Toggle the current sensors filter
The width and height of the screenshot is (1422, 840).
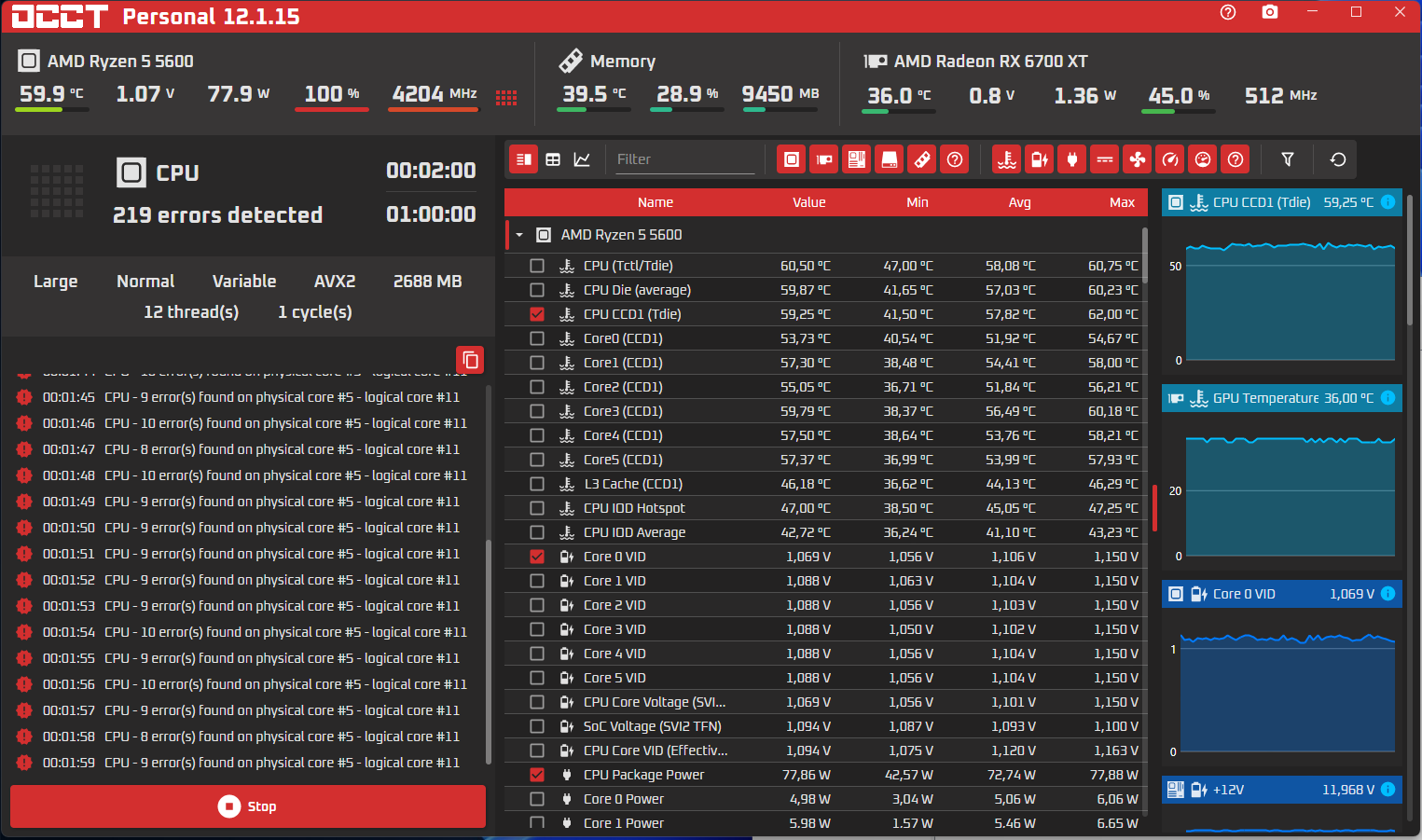coord(1105,159)
